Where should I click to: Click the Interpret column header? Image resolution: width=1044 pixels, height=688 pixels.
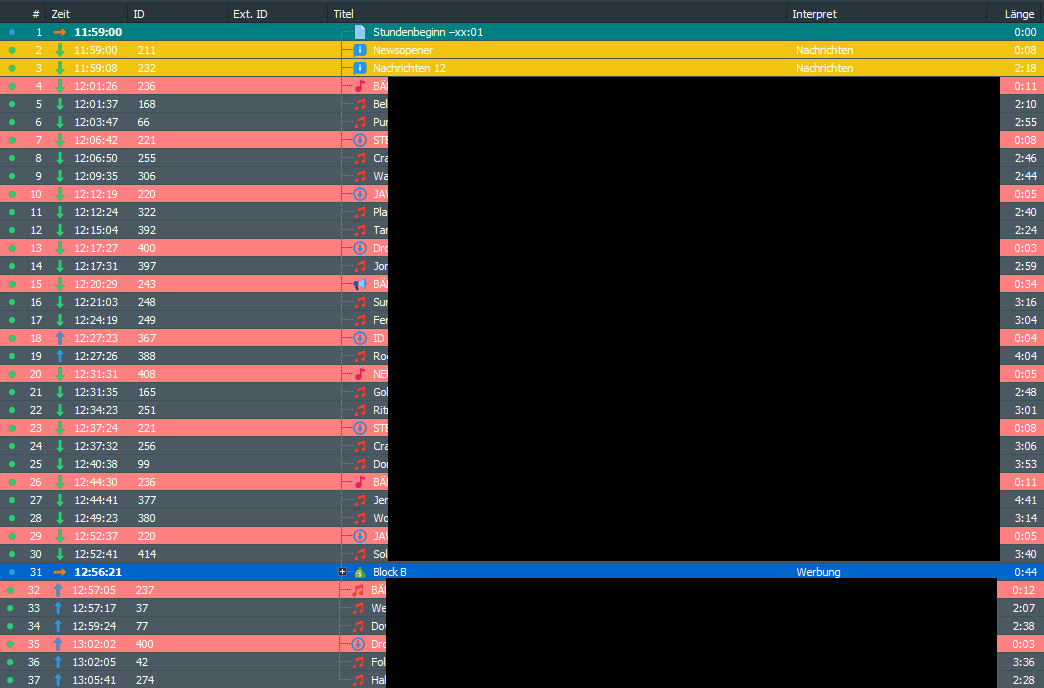(x=814, y=14)
